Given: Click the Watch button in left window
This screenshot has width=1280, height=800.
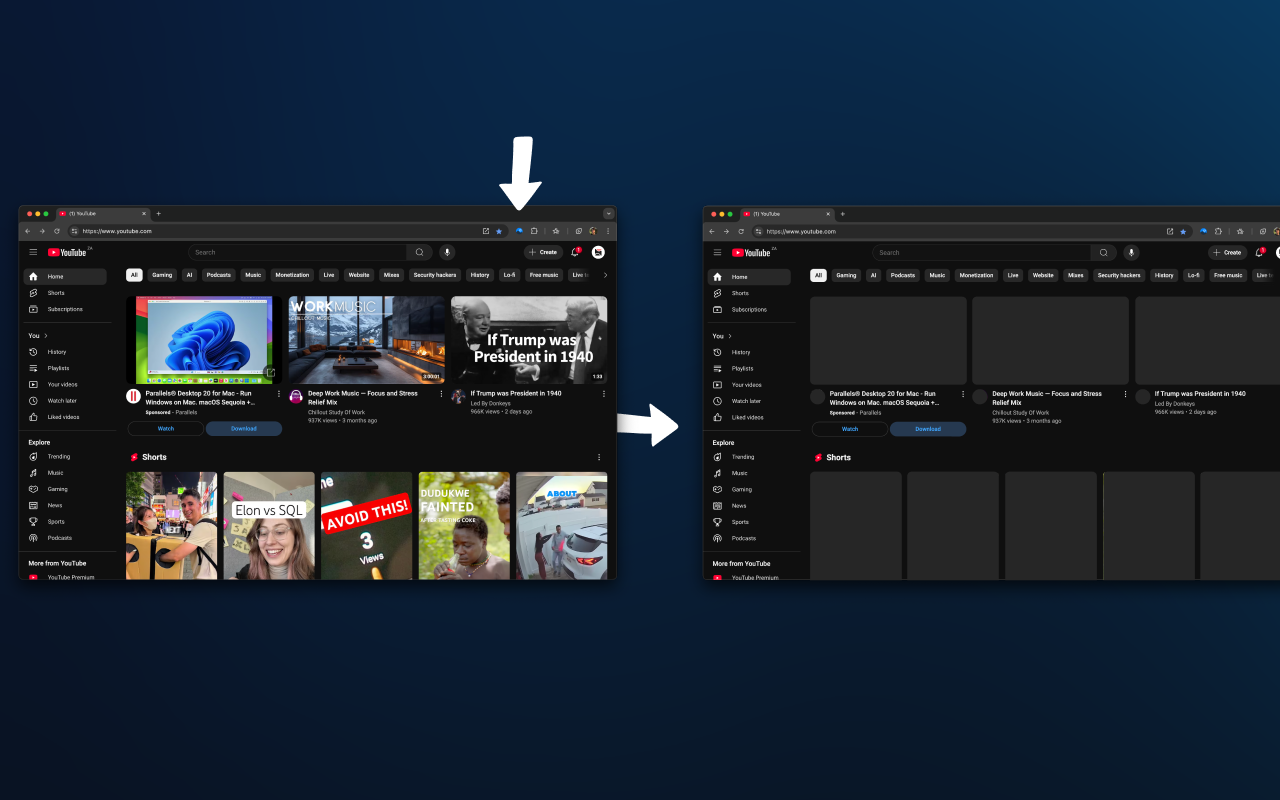Looking at the screenshot, I should (x=166, y=429).
